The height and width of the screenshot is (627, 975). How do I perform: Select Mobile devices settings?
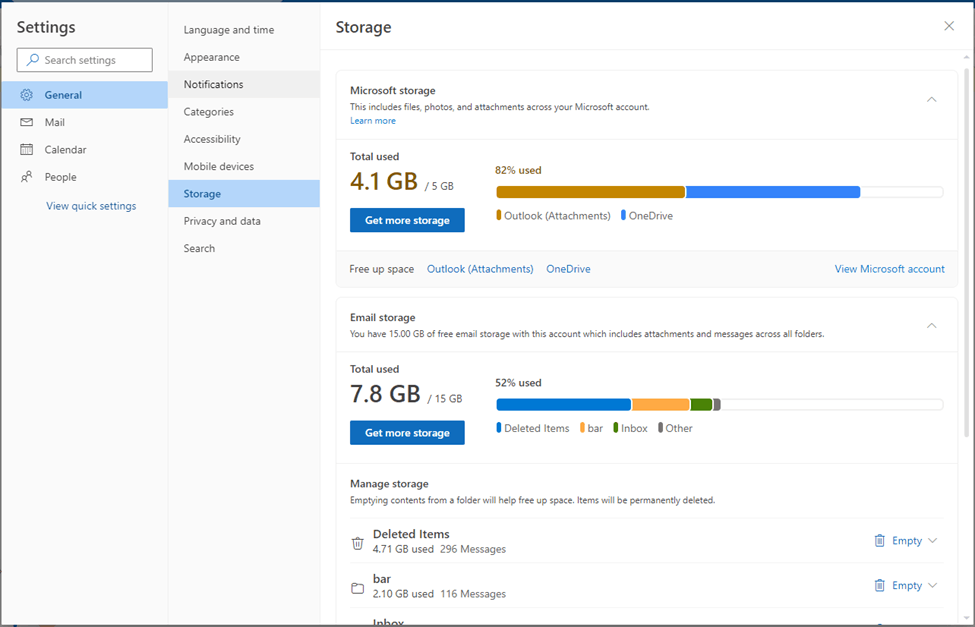(244, 166)
